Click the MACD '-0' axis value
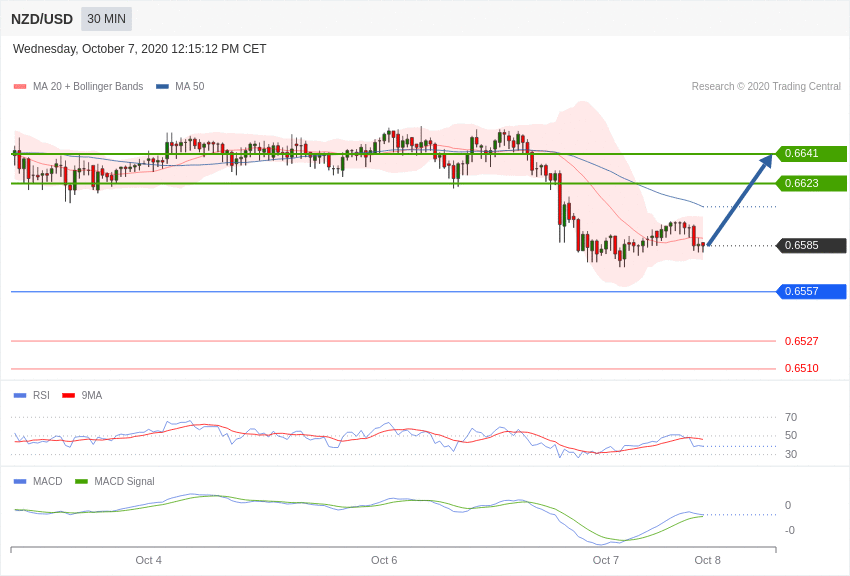The image size is (850, 576). pos(790,530)
